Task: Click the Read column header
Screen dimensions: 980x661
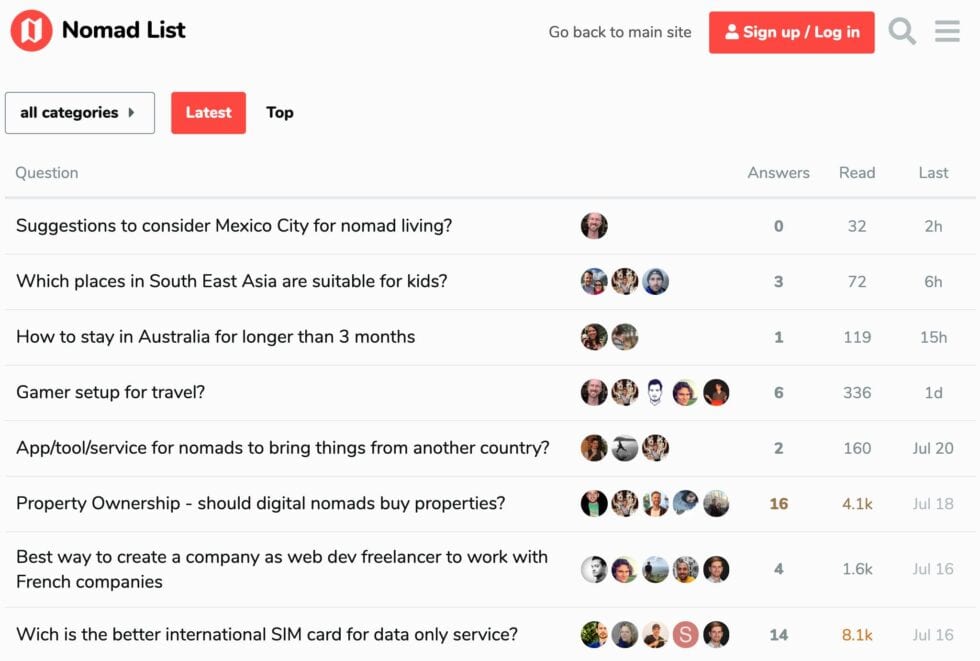Action: point(857,172)
